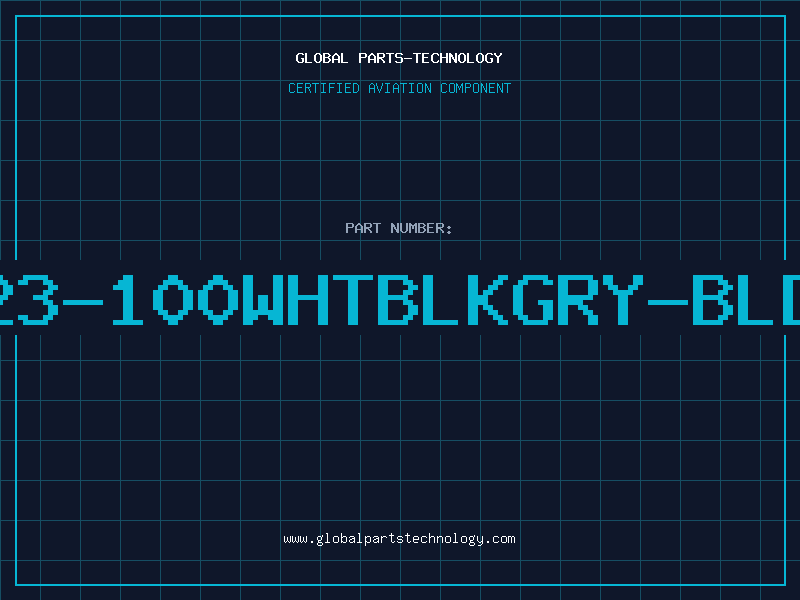Open the www.globalpartstechnology.com link

pyautogui.click(x=399, y=539)
